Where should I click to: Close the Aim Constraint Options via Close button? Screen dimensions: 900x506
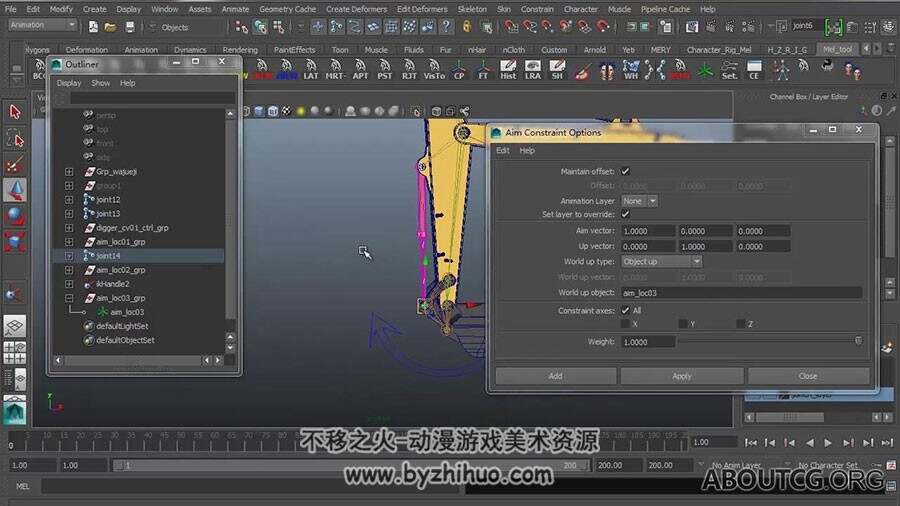(808, 376)
